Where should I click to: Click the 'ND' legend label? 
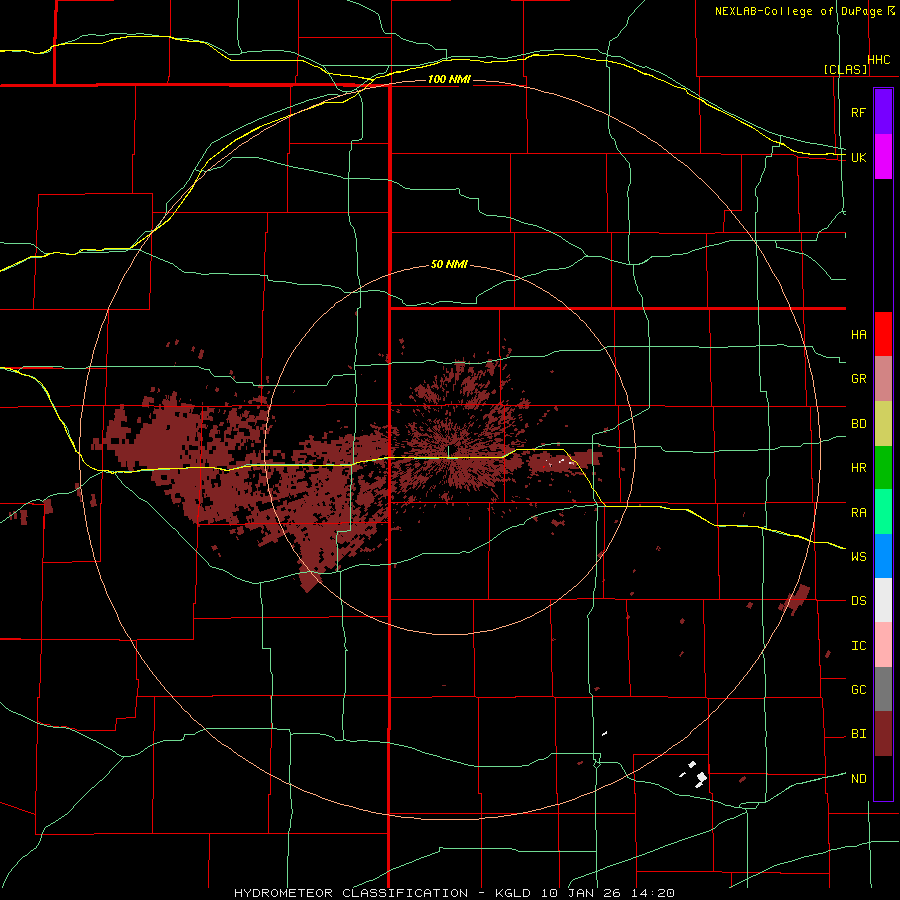point(858,779)
